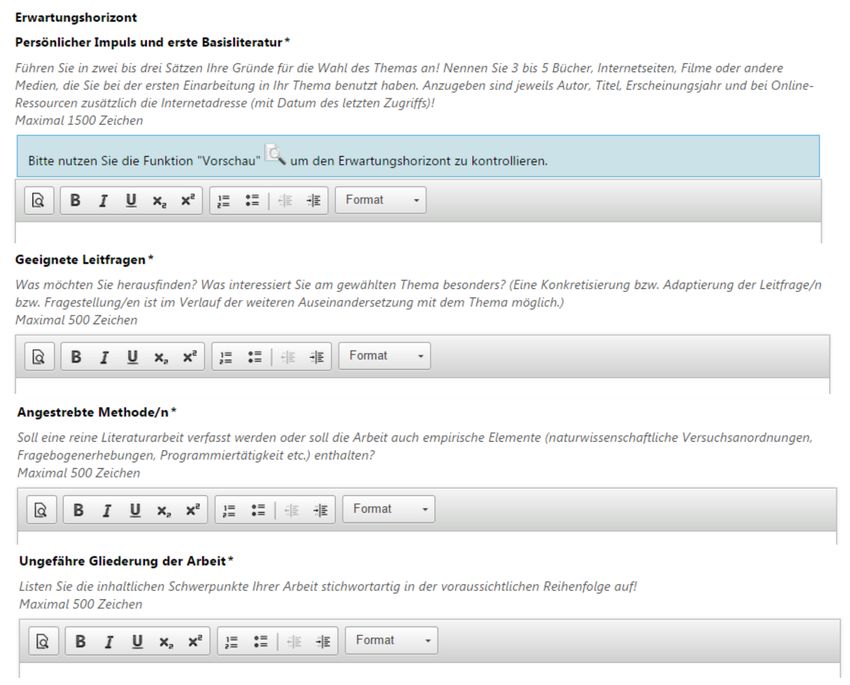This screenshot has width=850, height=685.
Task: Open preview in Ungefähre Gliederung editor toolbar
Action: point(43,642)
